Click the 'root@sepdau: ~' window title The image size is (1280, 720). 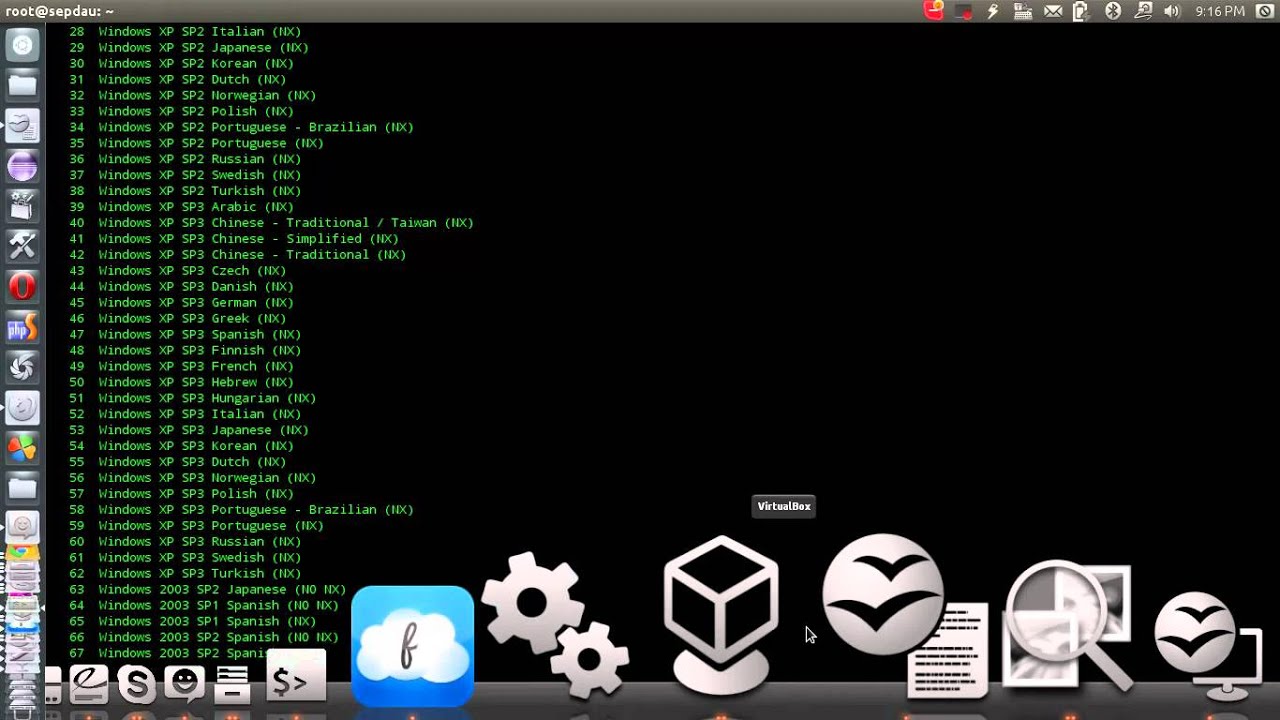(x=60, y=11)
